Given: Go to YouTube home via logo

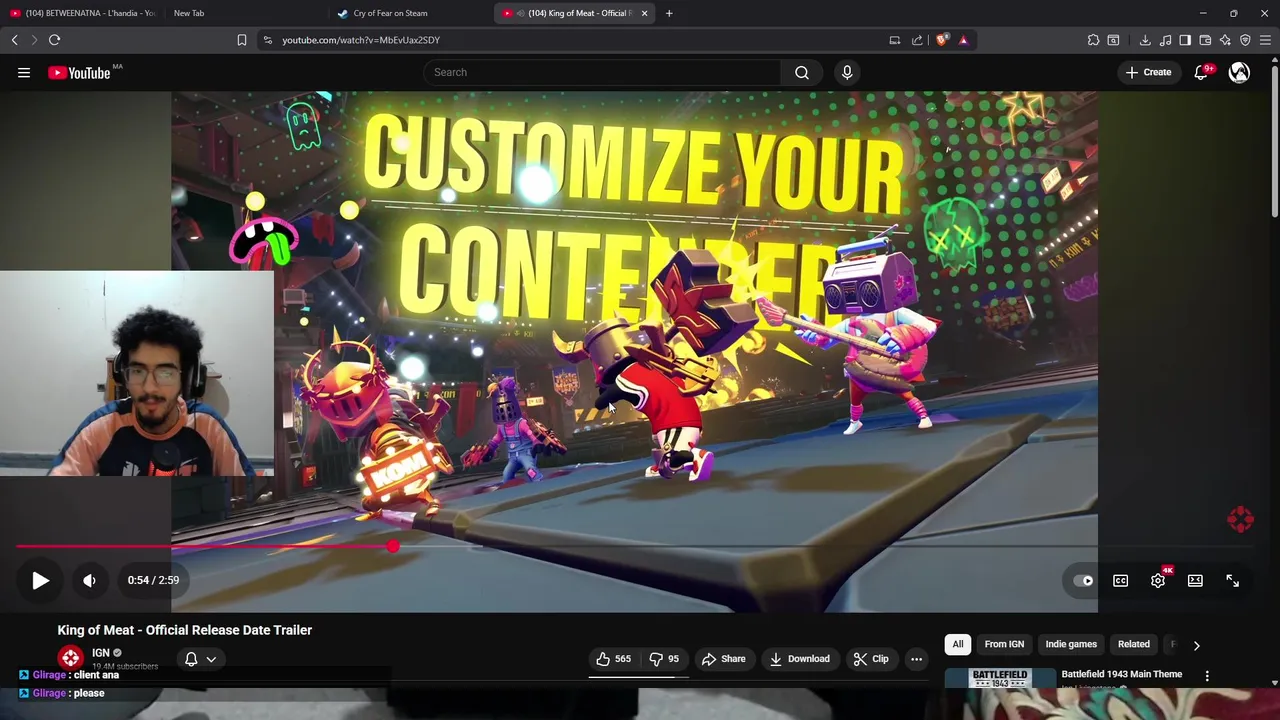Looking at the screenshot, I should tap(79, 72).
